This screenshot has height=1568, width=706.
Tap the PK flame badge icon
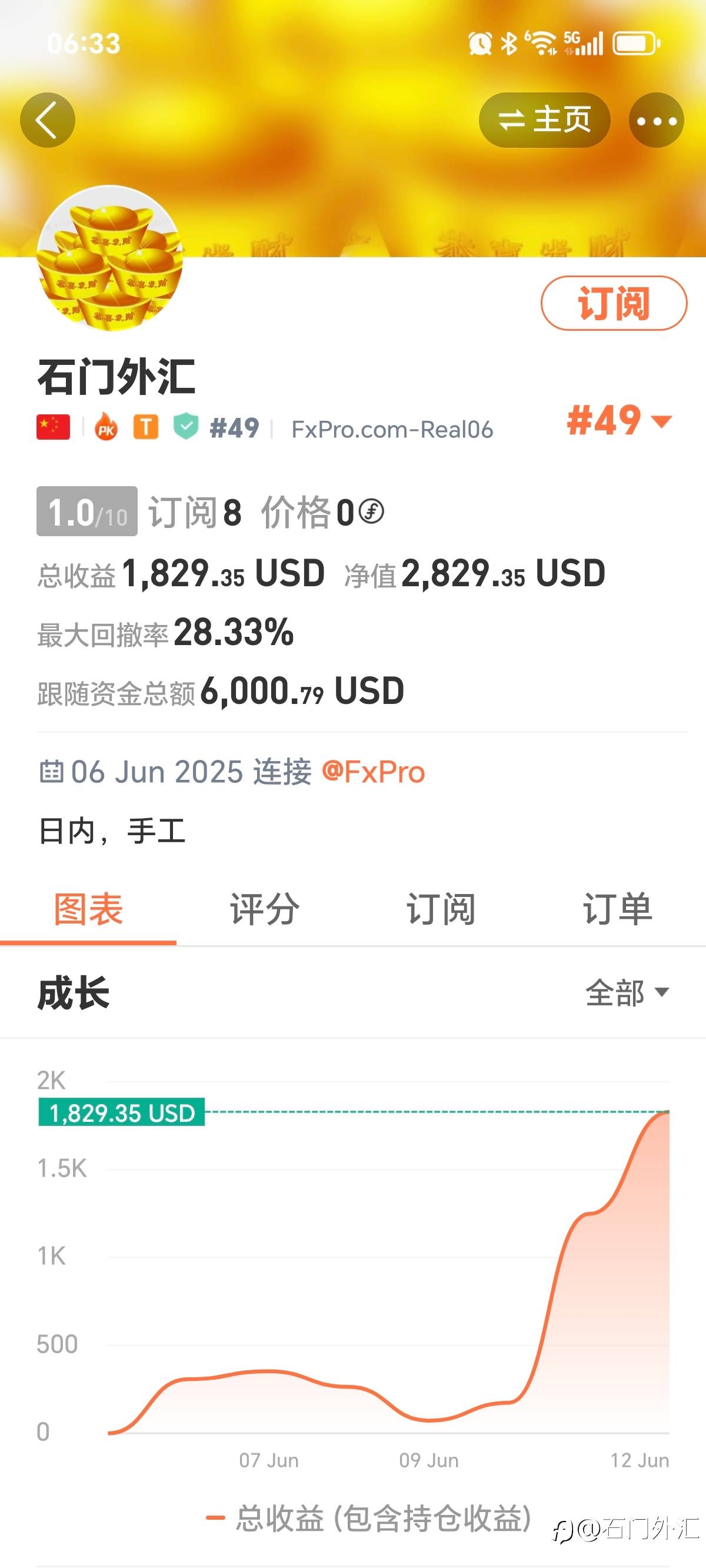(x=106, y=428)
